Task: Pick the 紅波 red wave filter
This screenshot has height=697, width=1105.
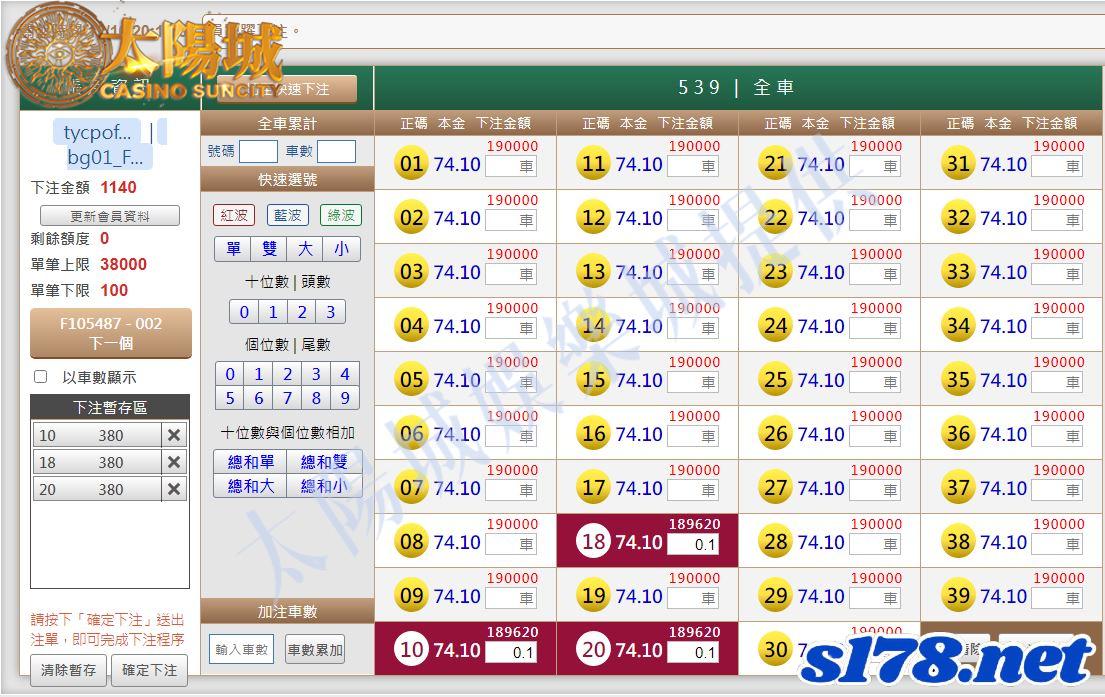Action: click(234, 215)
